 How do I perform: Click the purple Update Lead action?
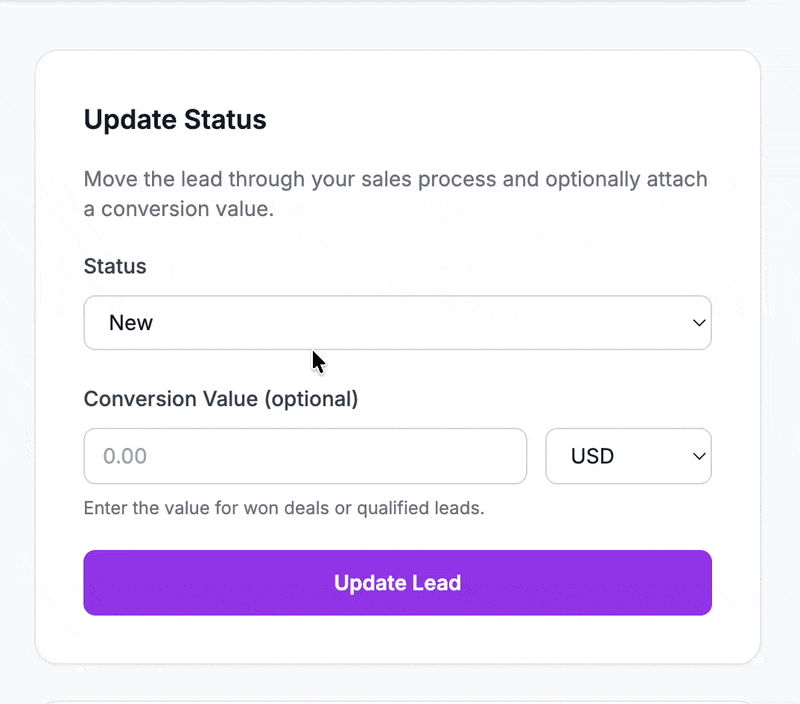pyautogui.click(x=397, y=582)
